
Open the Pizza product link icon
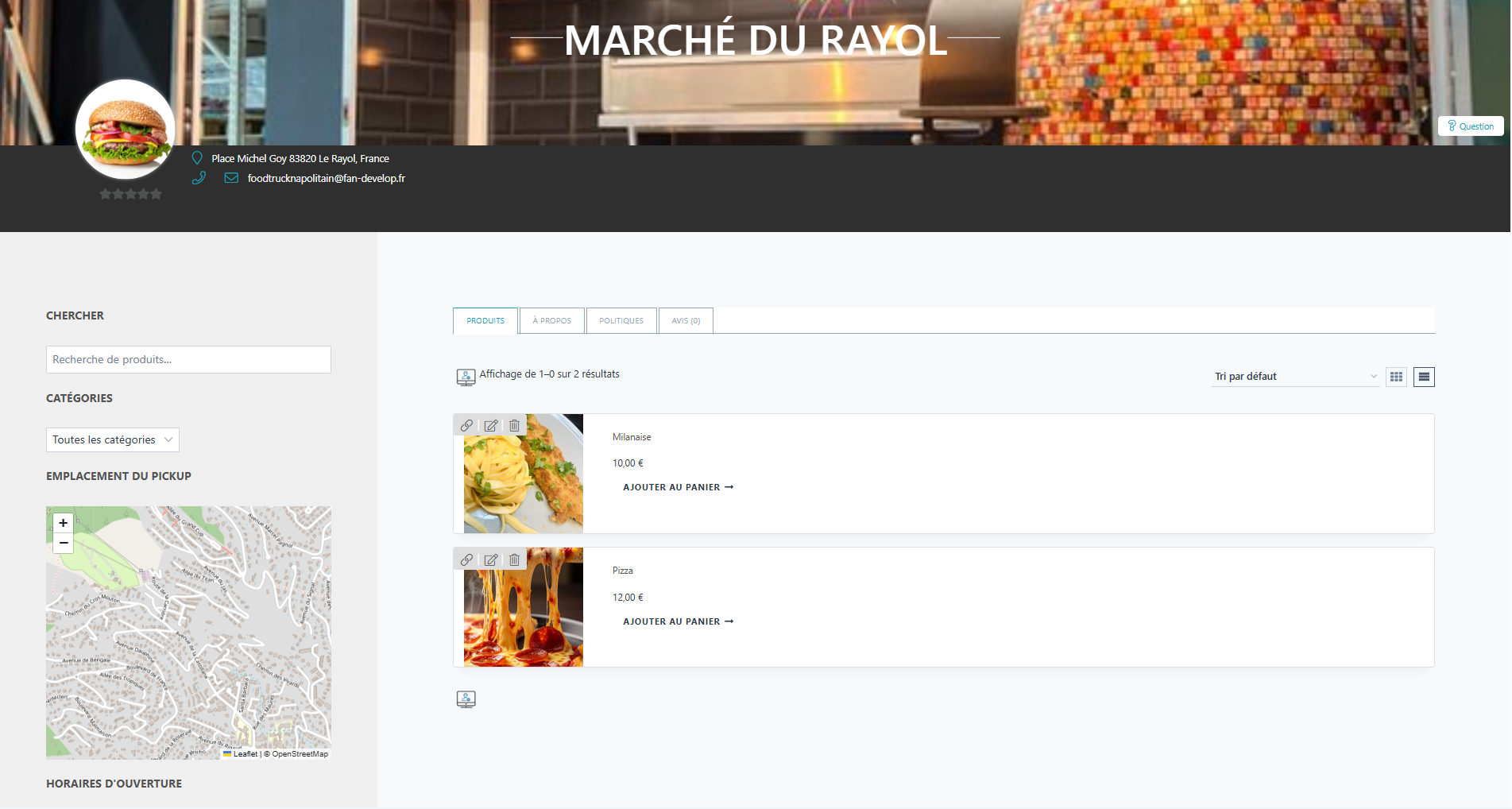(467, 559)
